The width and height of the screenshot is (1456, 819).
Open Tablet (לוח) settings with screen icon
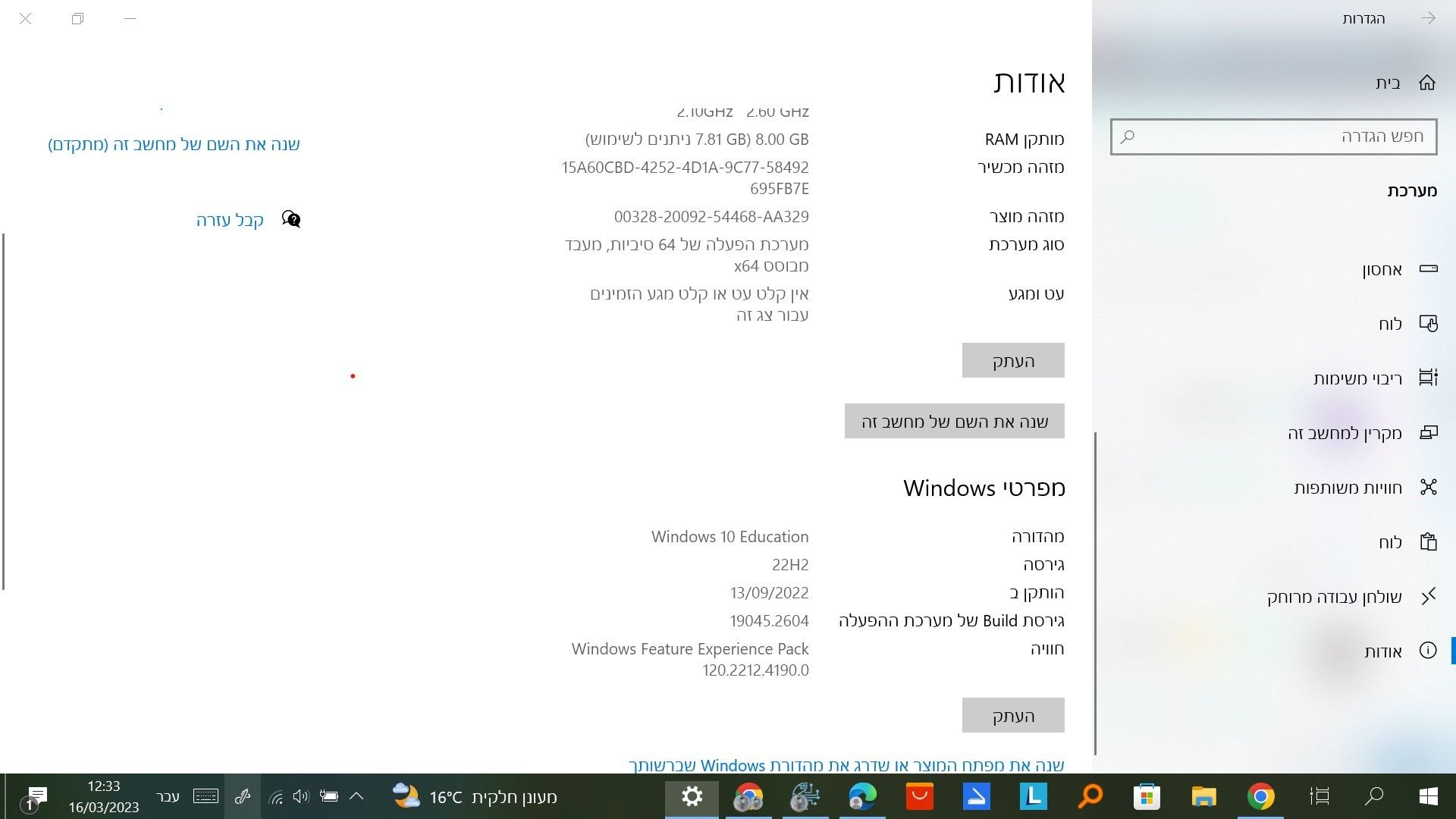pyautogui.click(x=1407, y=324)
